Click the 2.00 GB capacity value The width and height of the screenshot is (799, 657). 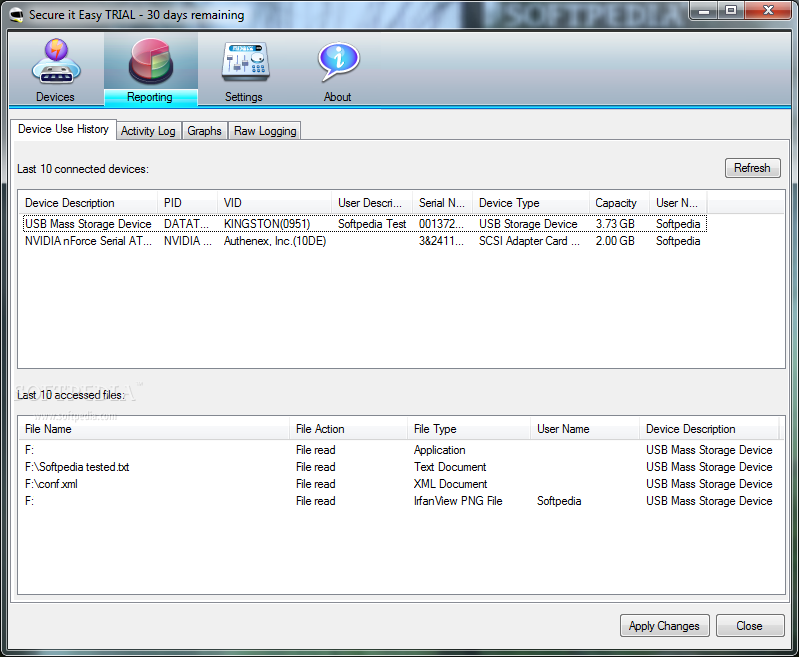coord(615,241)
